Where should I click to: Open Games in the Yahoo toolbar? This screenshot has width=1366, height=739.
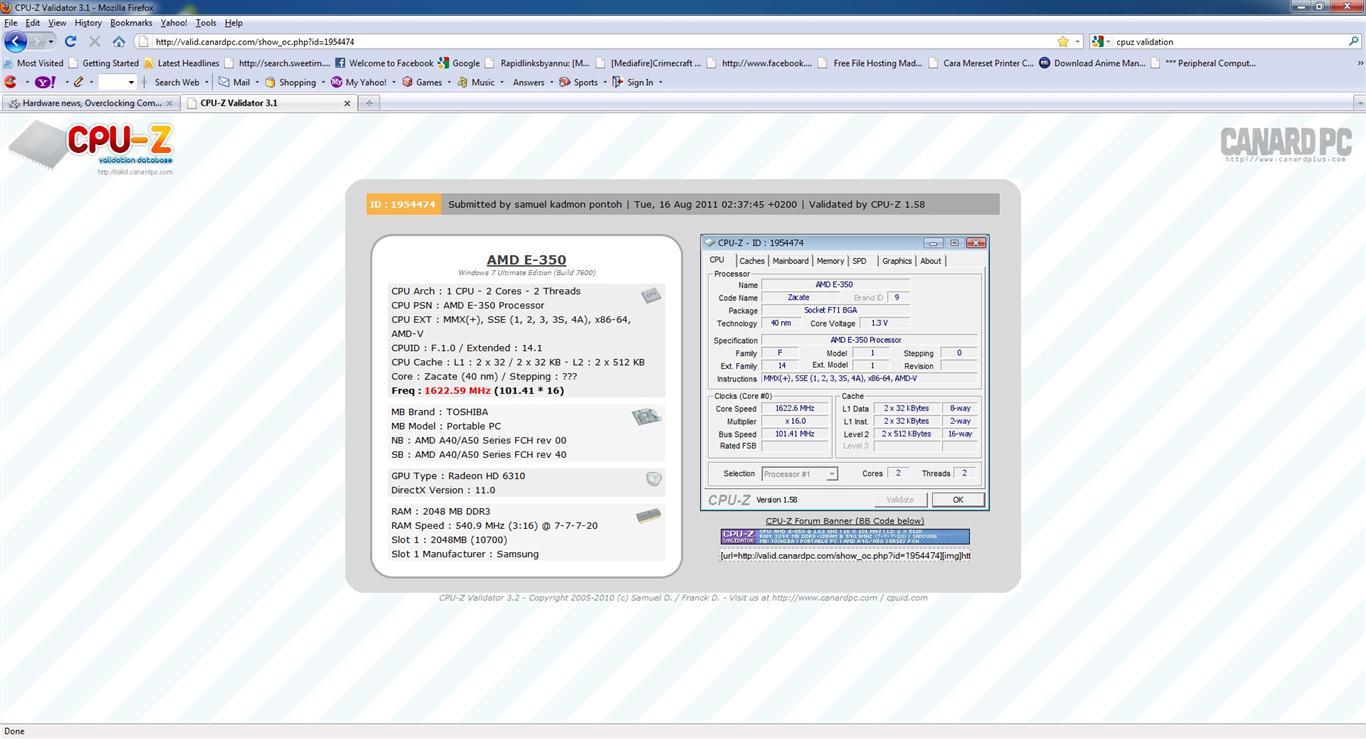point(422,82)
